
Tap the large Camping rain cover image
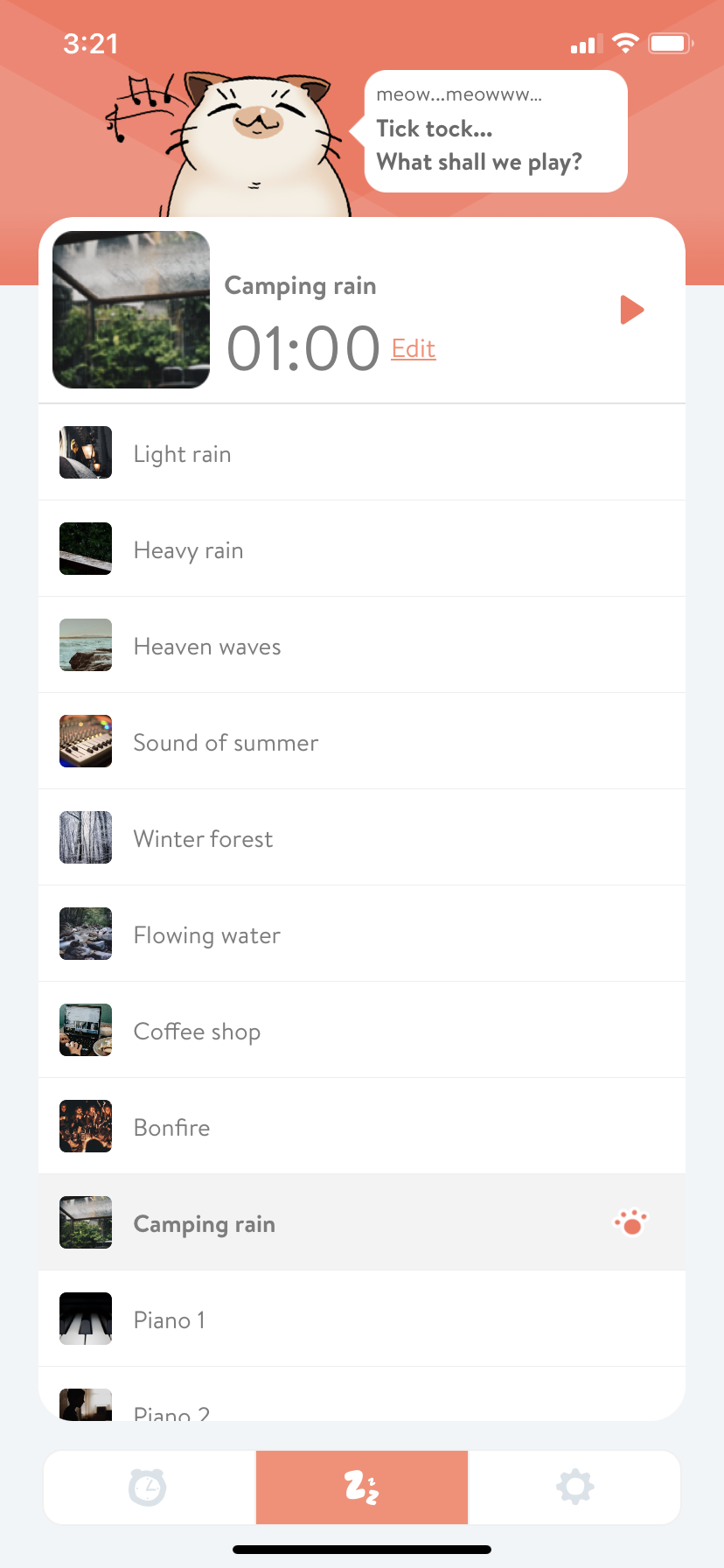(131, 310)
